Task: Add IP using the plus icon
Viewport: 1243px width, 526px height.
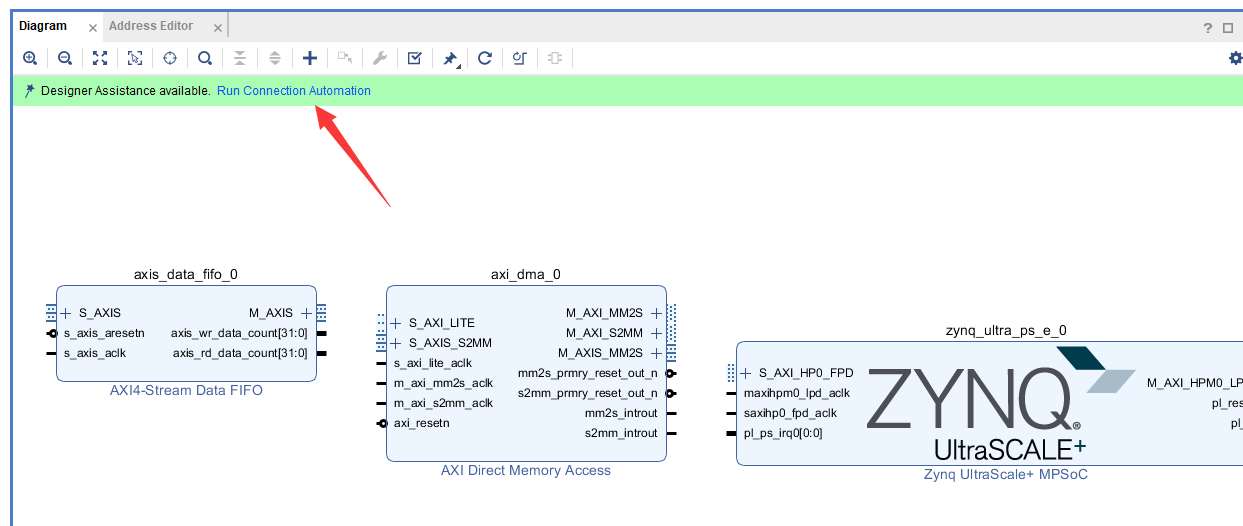Action: point(310,58)
